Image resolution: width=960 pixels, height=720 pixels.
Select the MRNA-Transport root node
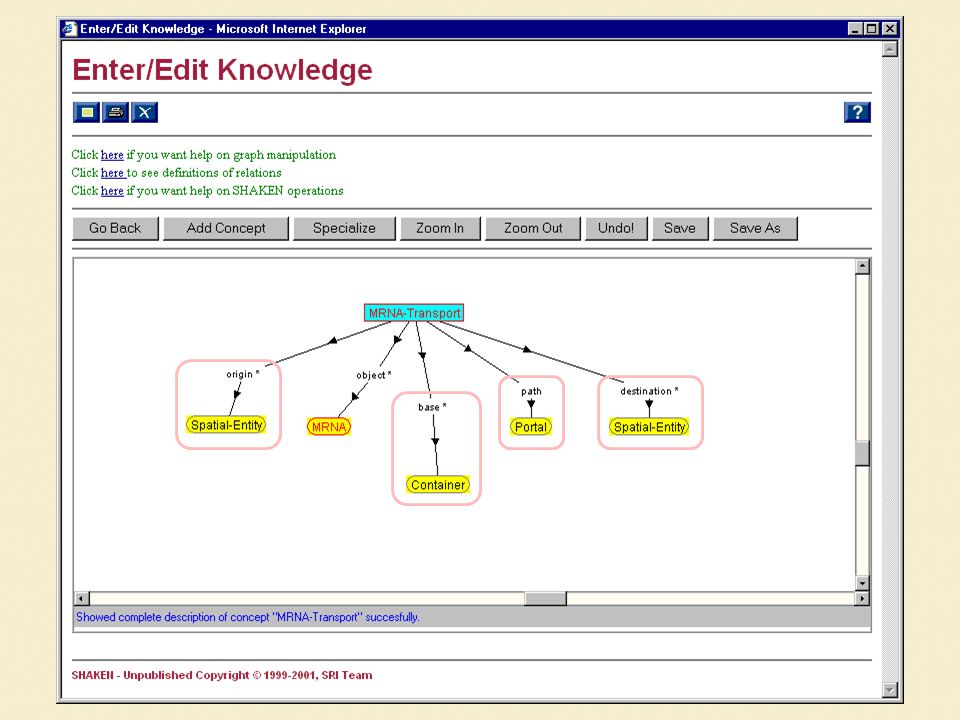tap(414, 313)
